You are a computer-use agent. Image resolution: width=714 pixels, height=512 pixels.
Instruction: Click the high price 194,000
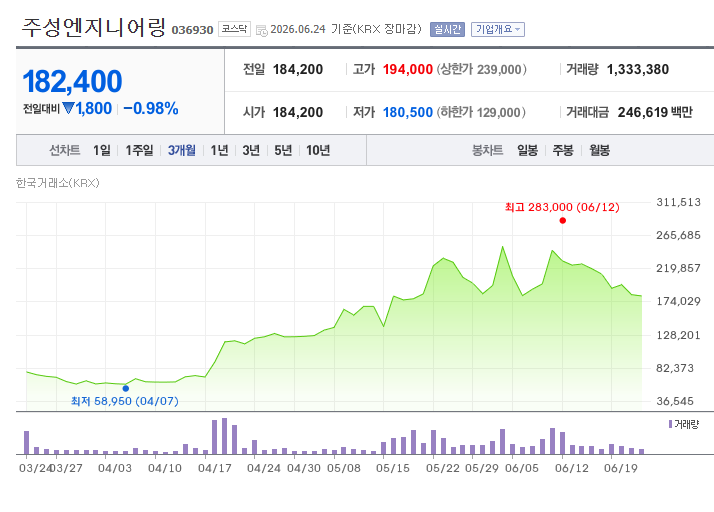[x=408, y=69]
